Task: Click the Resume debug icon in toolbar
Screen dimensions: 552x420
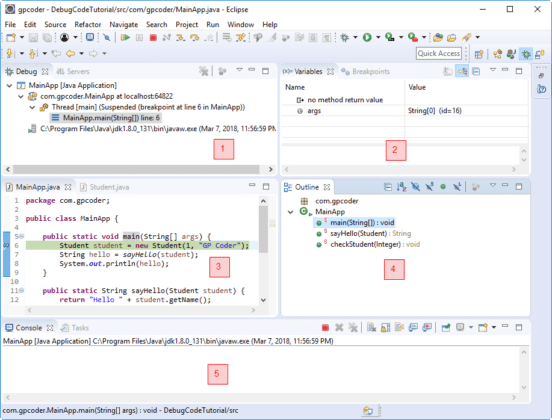Action: pyautogui.click(x=125, y=37)
